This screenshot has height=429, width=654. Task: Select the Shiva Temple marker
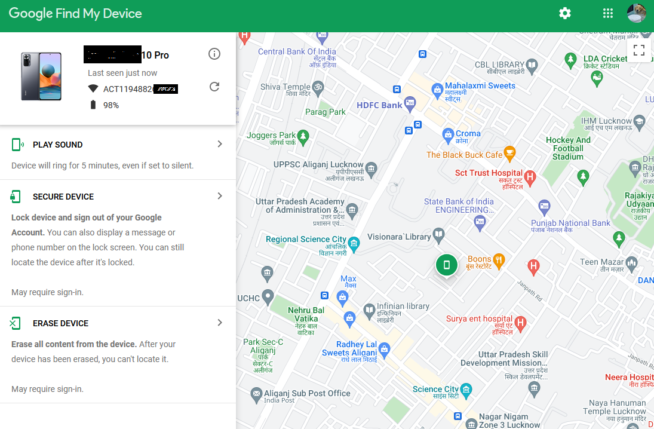(x=318, y=88)
